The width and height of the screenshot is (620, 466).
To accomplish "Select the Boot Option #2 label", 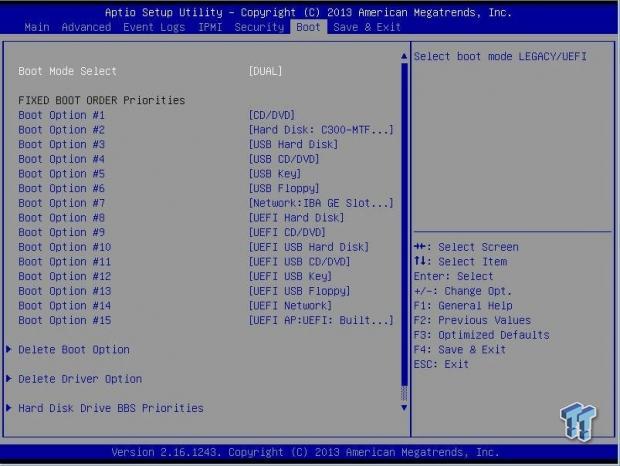I will [x=61, y=130].
